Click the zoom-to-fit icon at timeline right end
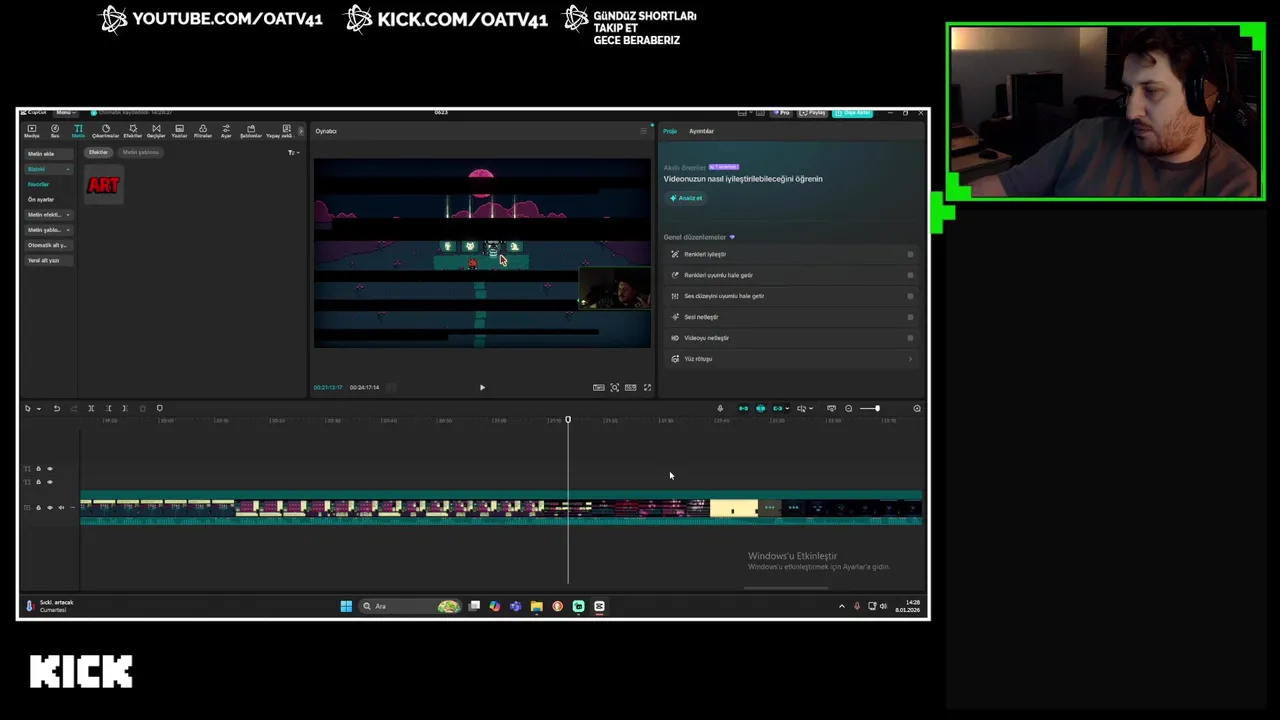Screen dimensions: 1280x720 tap(917, 408)
